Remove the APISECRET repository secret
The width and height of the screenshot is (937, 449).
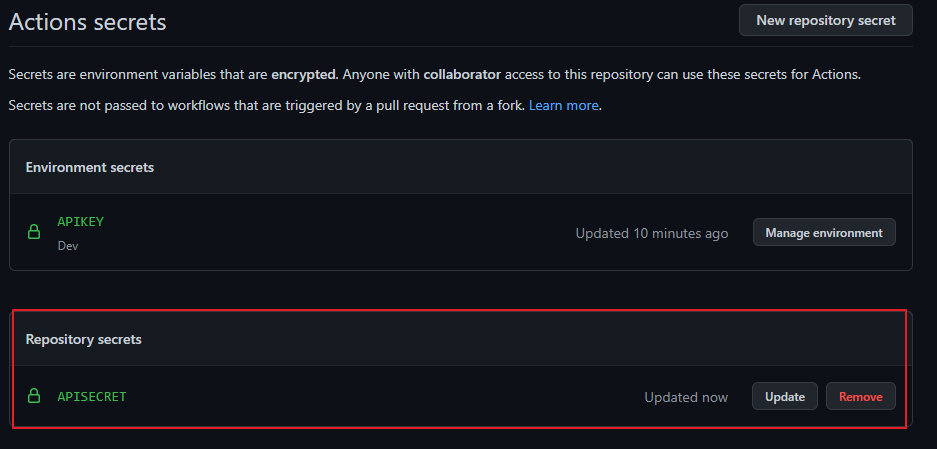860,397
